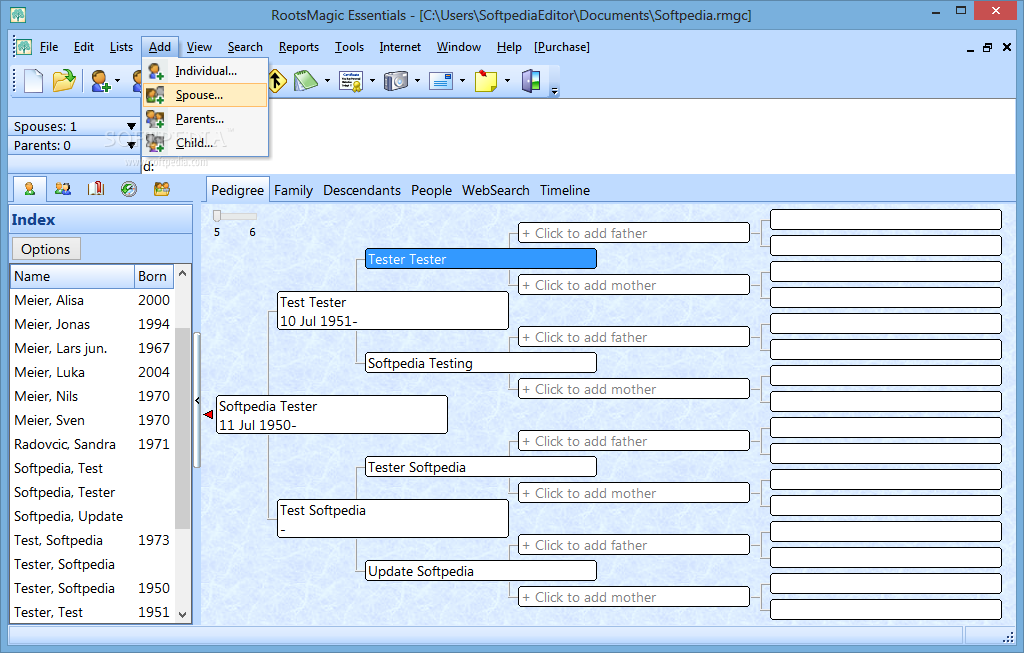Switch to the Timeline tab
This screenshot has height=653, width=1024.
coord(565,190)
